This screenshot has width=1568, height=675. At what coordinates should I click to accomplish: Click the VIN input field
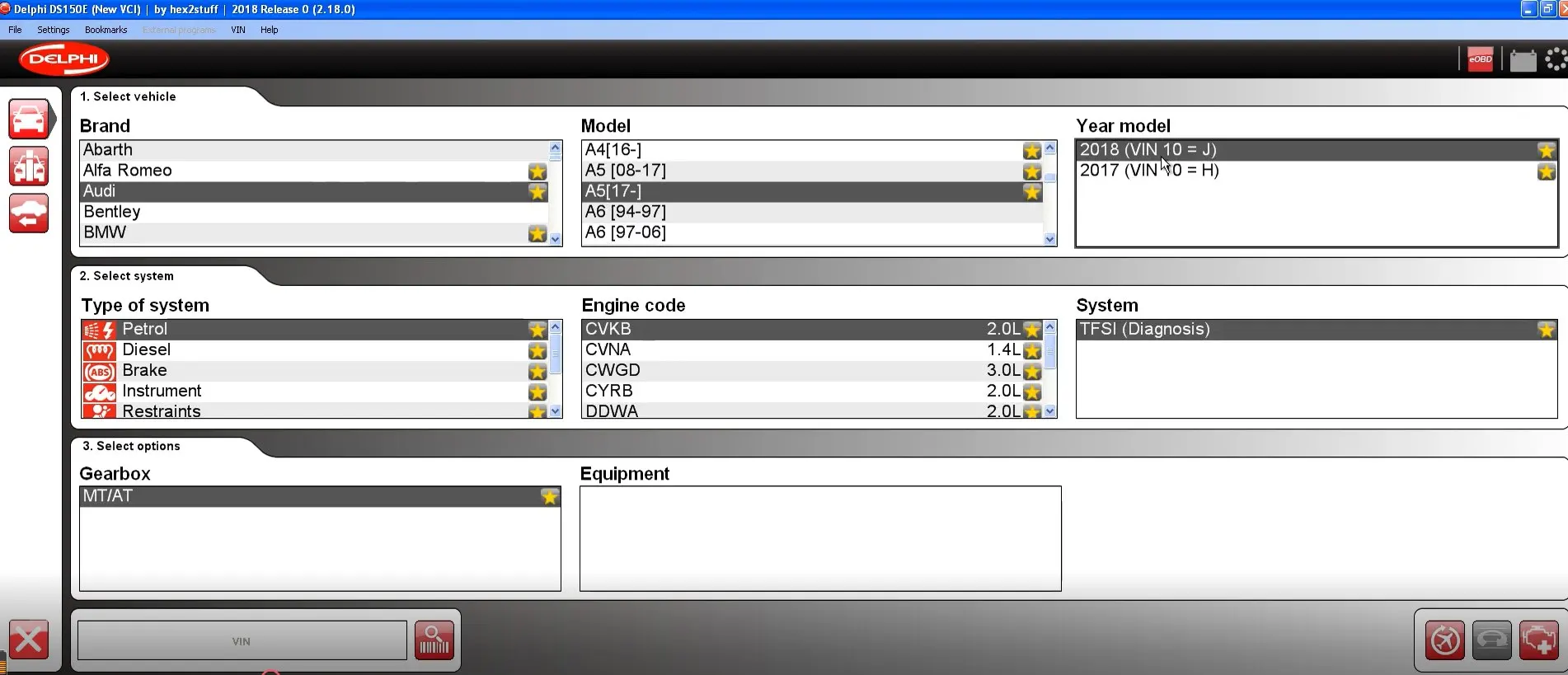242,640
